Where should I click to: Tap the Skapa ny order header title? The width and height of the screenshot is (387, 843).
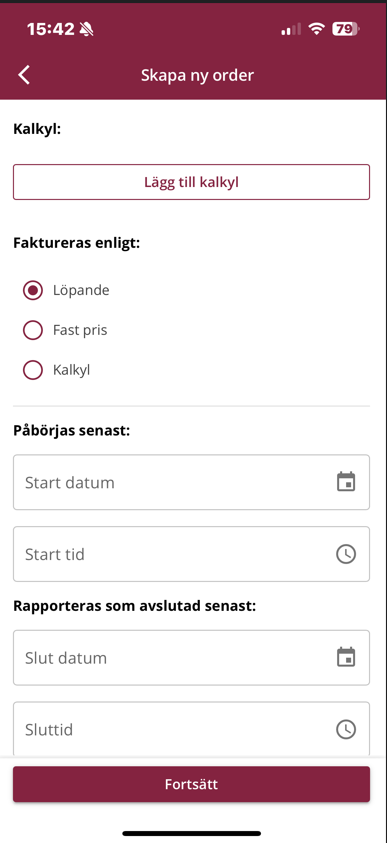coord(197,75)
